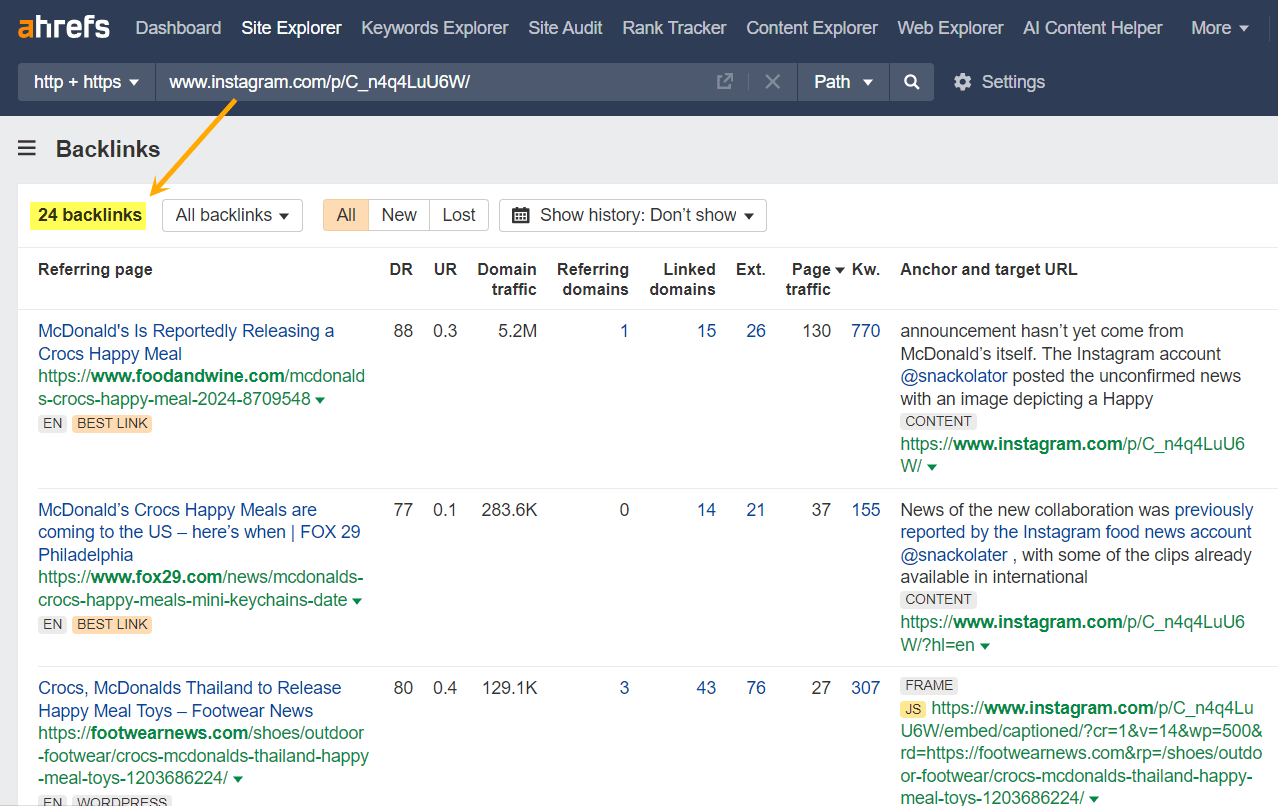This screenshot has width=1278, height=806.
Task: Open the Path mode dropdown
Action: [842, 81]
